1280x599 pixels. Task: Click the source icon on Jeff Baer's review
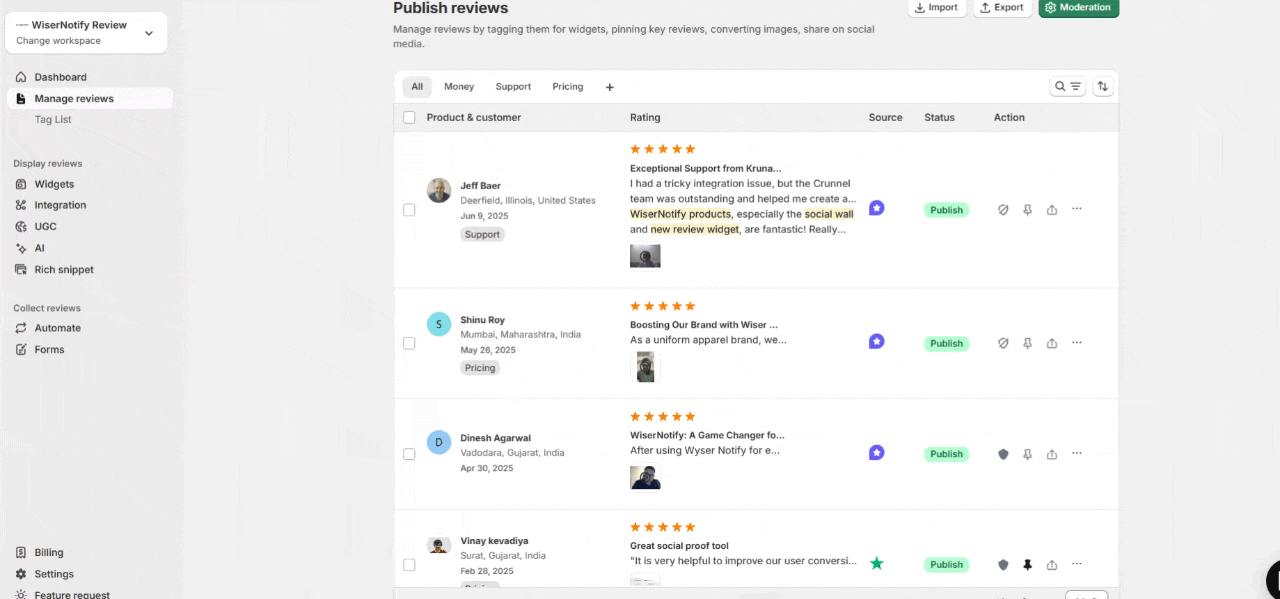click(x=877, y=208)
